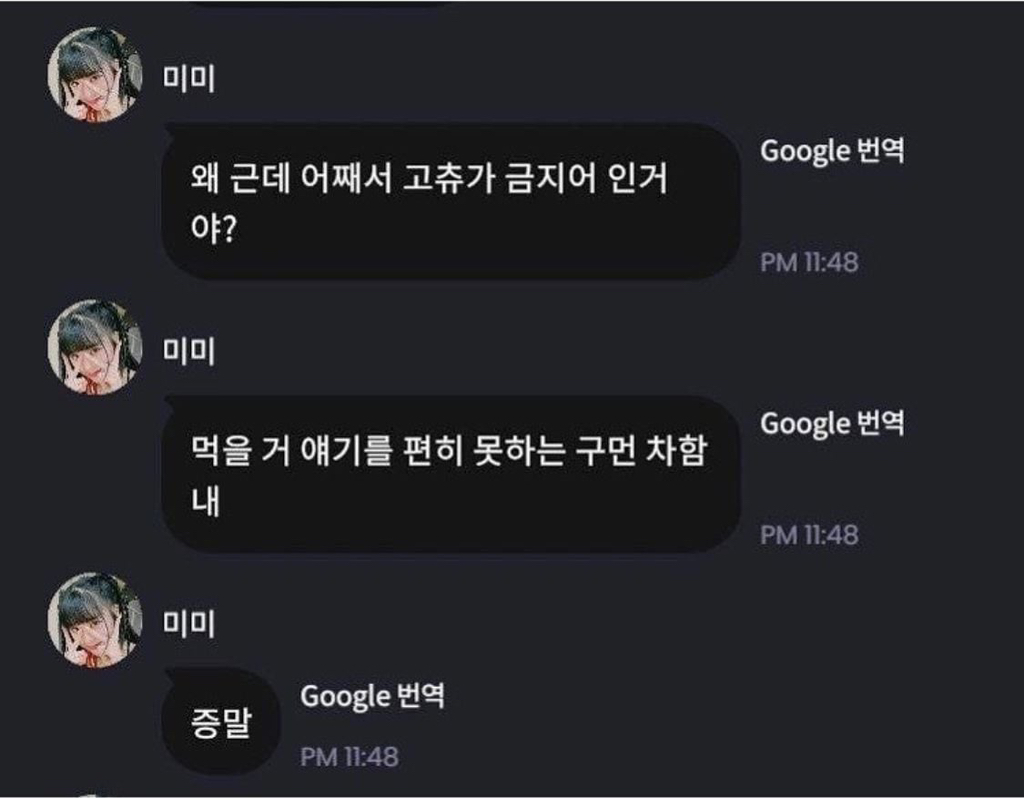This screenshot has width=1024, height=798.
Task: Select the message bubble asking about 금지어
Action: [450, 201]
